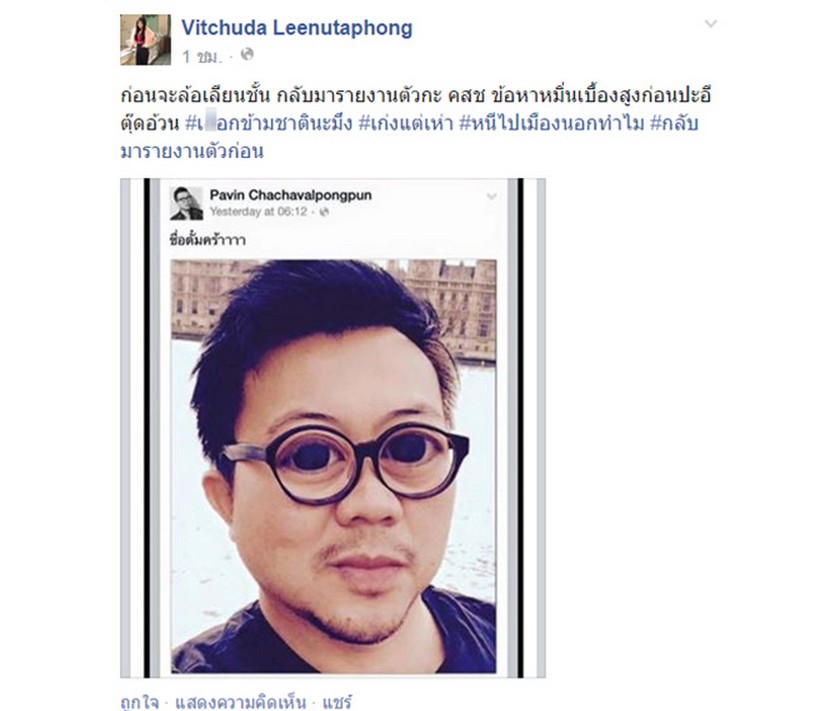837x711 pixels.
Task: Click the แสดงความคิดเห็น (Comment) button
Action: pos(241,702)
